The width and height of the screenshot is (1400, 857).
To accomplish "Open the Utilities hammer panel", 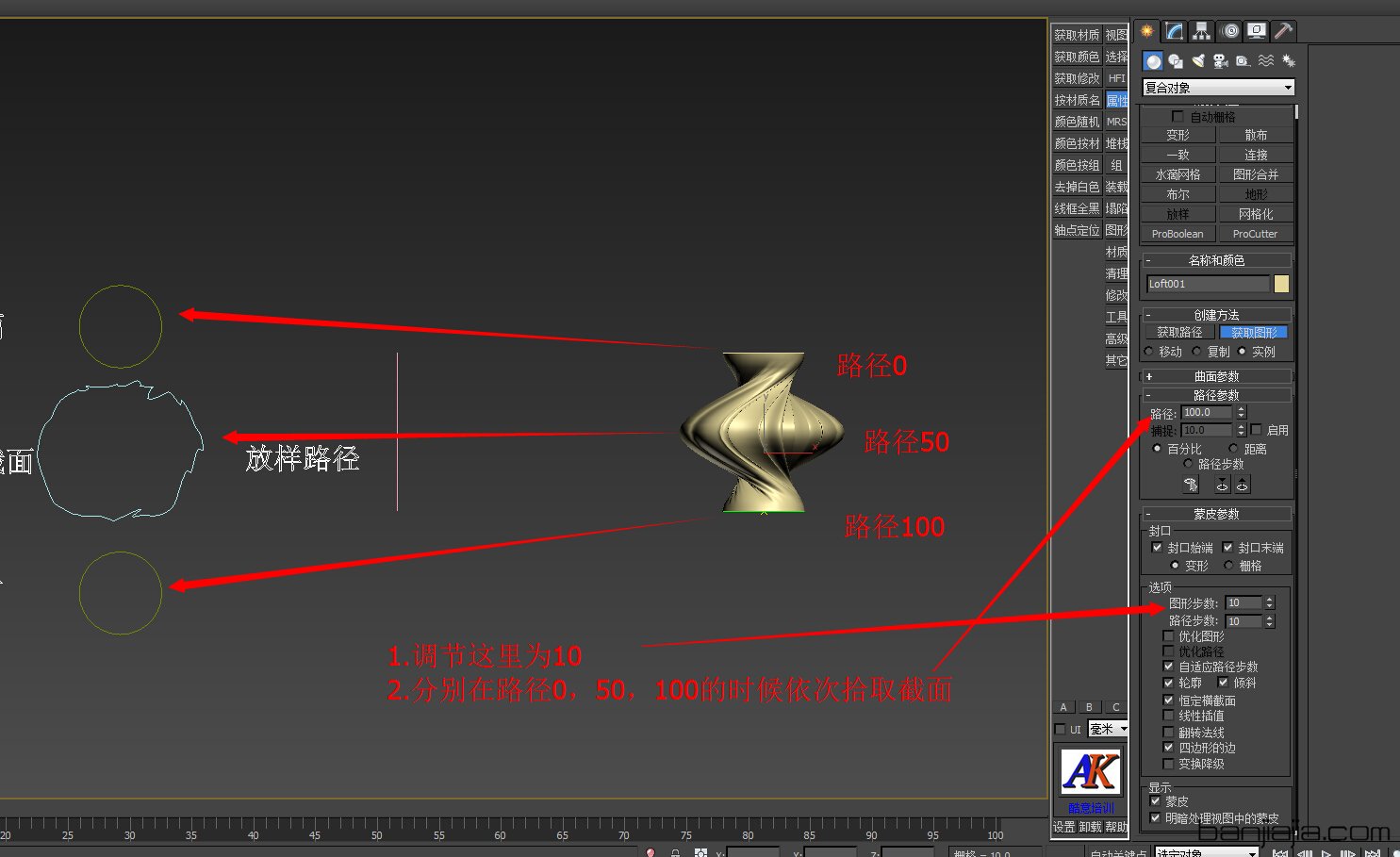I will (1284, 30).
